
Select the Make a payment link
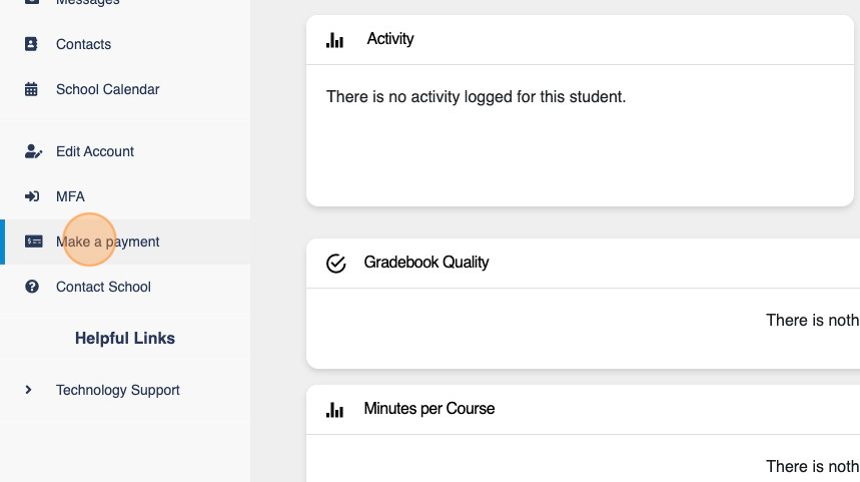pyautogui.click(x=108, y=241)
